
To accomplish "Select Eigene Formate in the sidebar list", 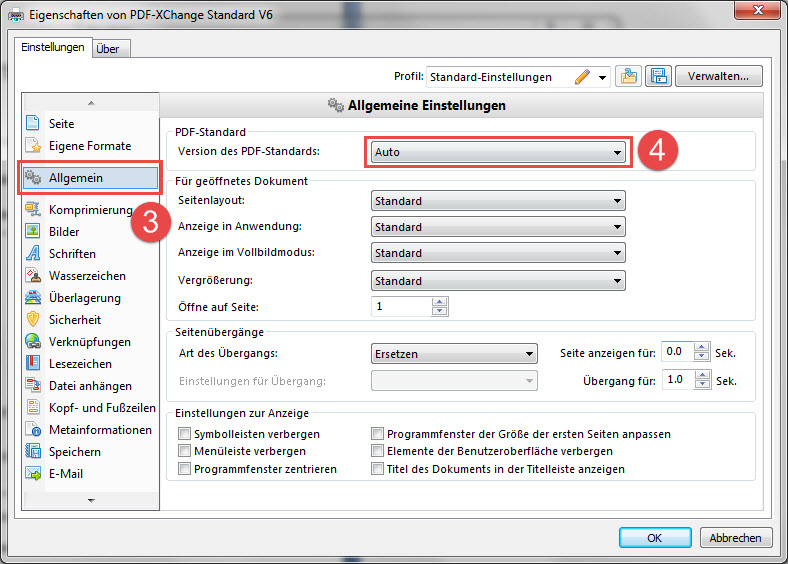I will (x=90, y=145).
